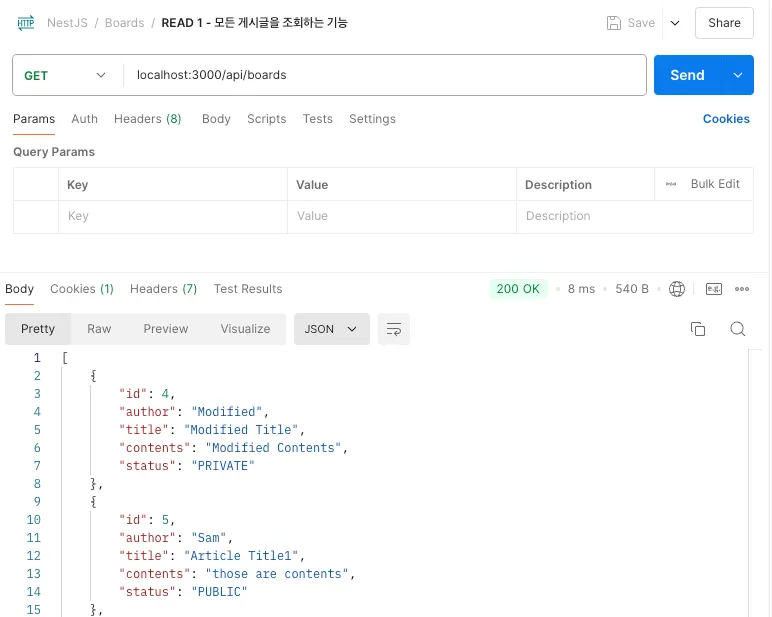Open the Bulk Edit options ellipsis

pos(670,184)
